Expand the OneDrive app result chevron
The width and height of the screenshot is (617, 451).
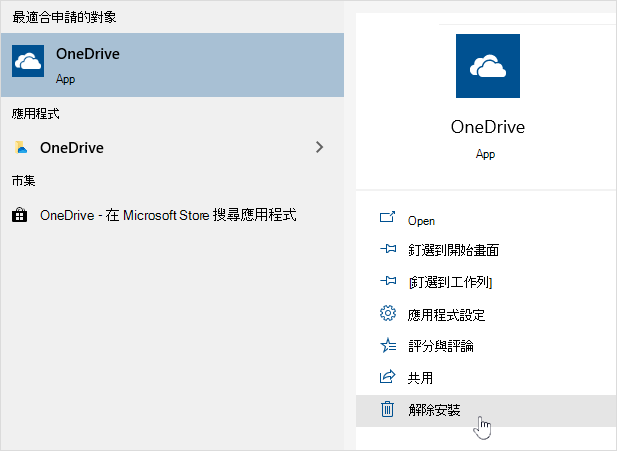(320, 147)
